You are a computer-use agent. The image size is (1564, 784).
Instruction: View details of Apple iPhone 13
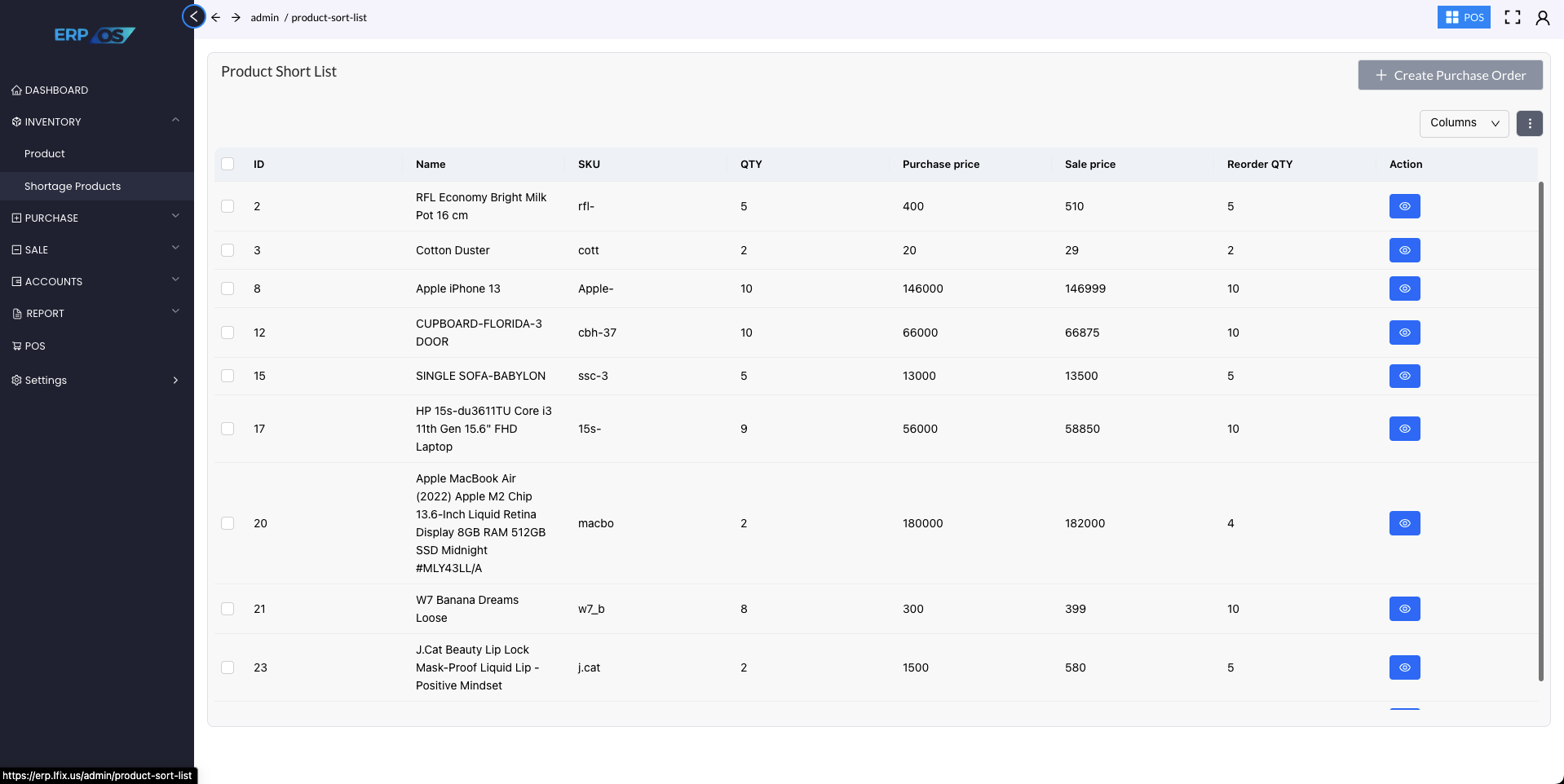[1404, 288]
